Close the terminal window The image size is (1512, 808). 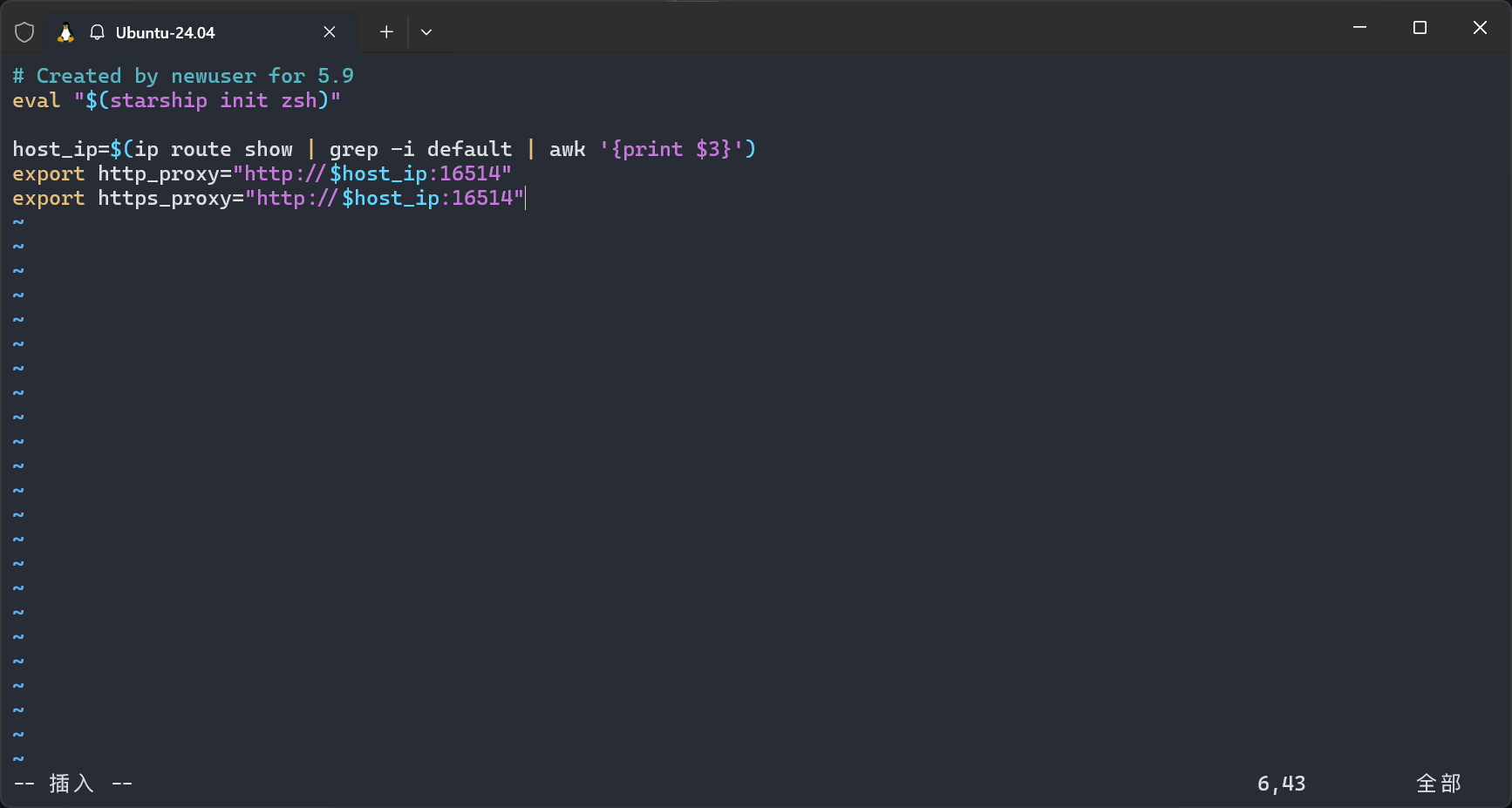coord(1480,28)
